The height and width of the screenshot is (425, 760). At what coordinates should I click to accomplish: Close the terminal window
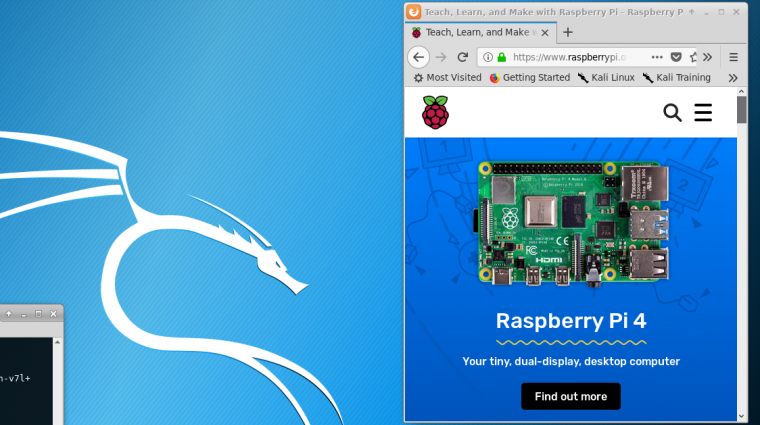(x=53, y=314)
